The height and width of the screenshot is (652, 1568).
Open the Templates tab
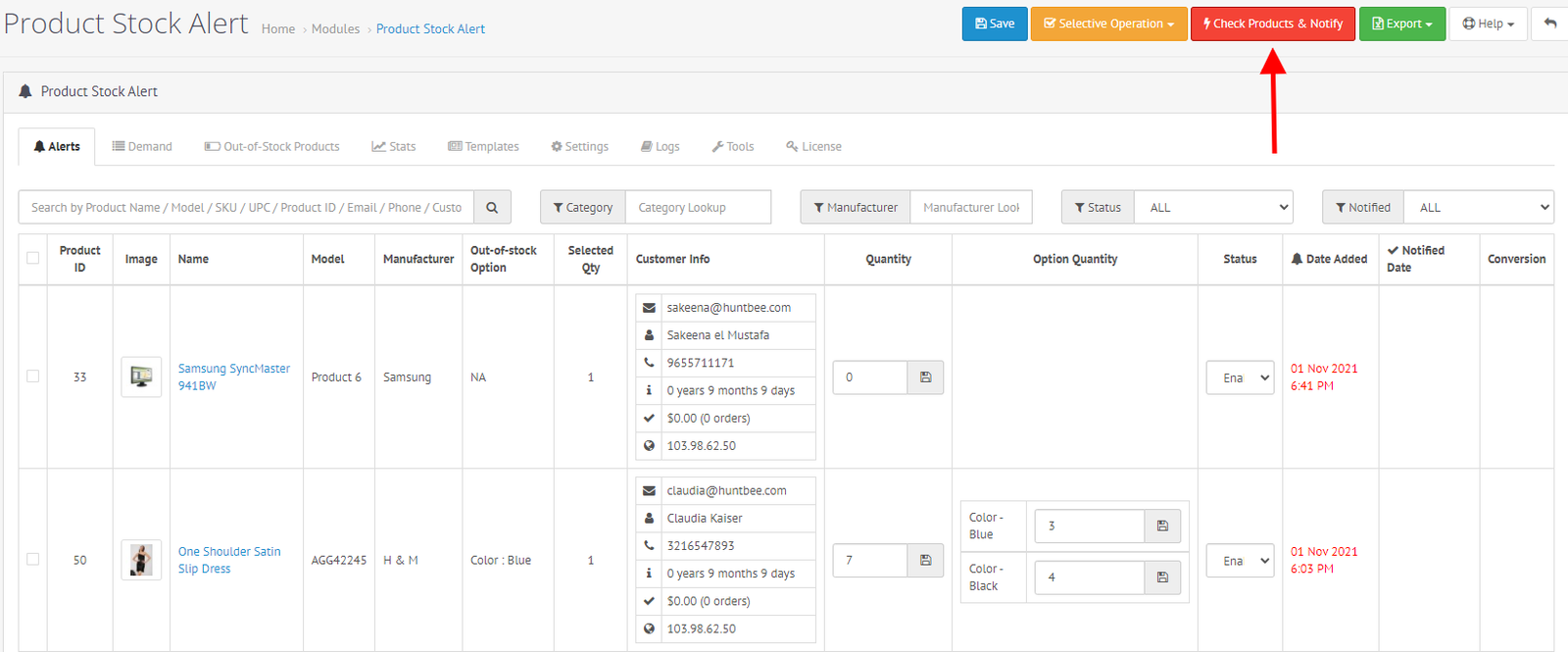(484, 146)
